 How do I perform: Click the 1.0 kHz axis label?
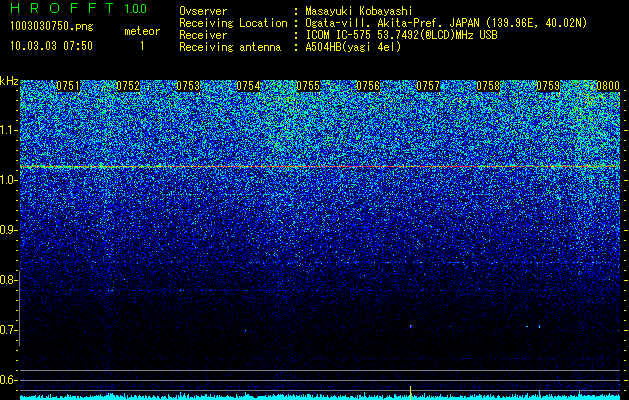coord(8,180)
